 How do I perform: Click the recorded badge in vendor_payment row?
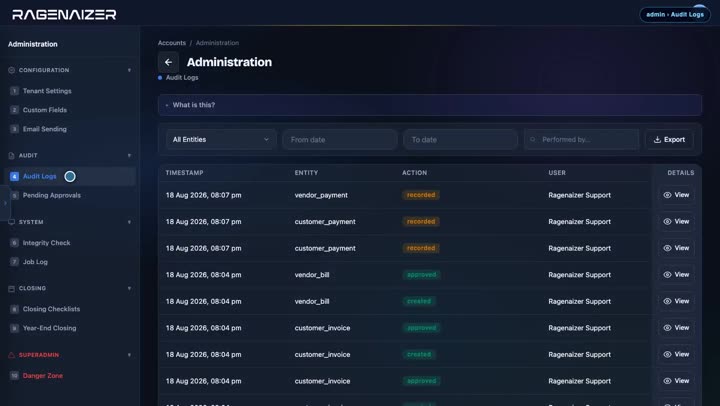click(x=421, y=195)
